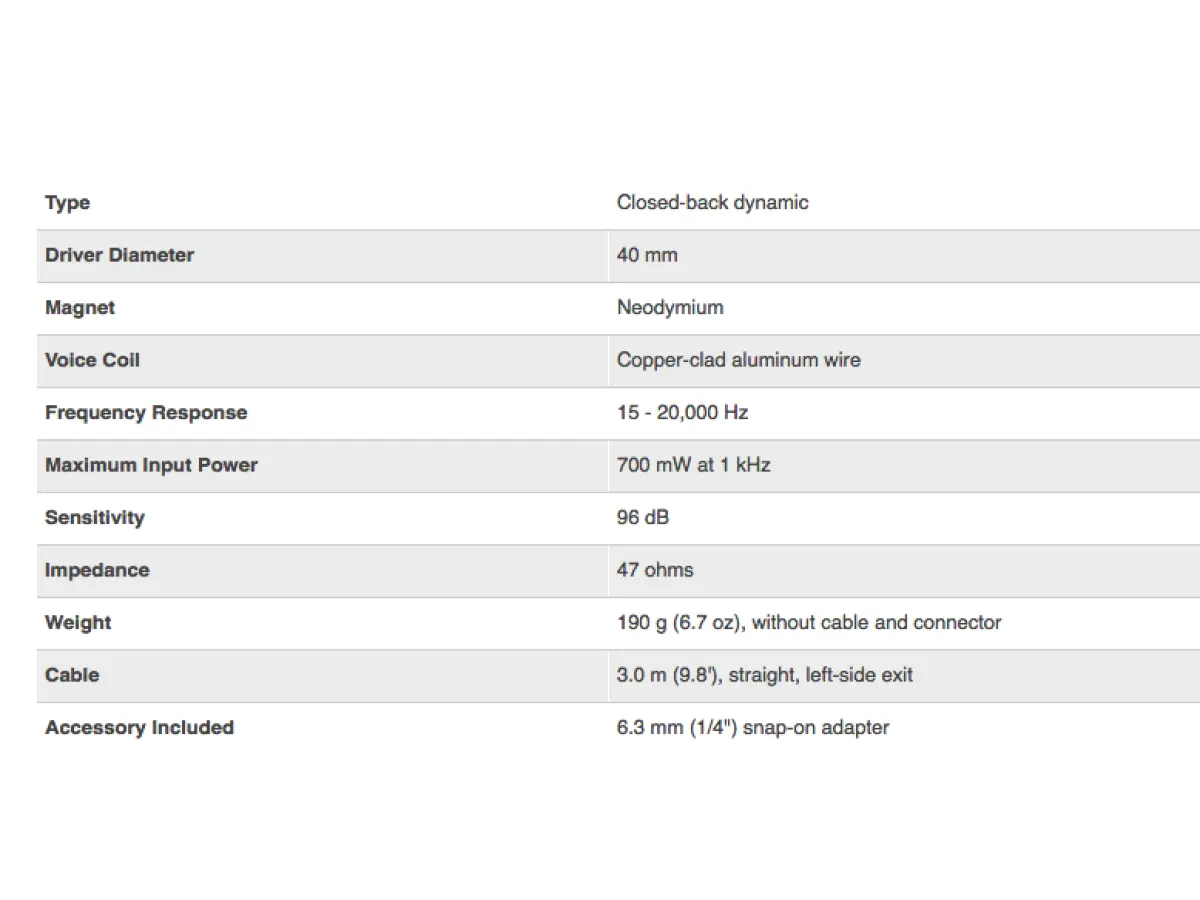Click the Driver Diameter label
Viewport: 1200px width, 900px height.
119,255
